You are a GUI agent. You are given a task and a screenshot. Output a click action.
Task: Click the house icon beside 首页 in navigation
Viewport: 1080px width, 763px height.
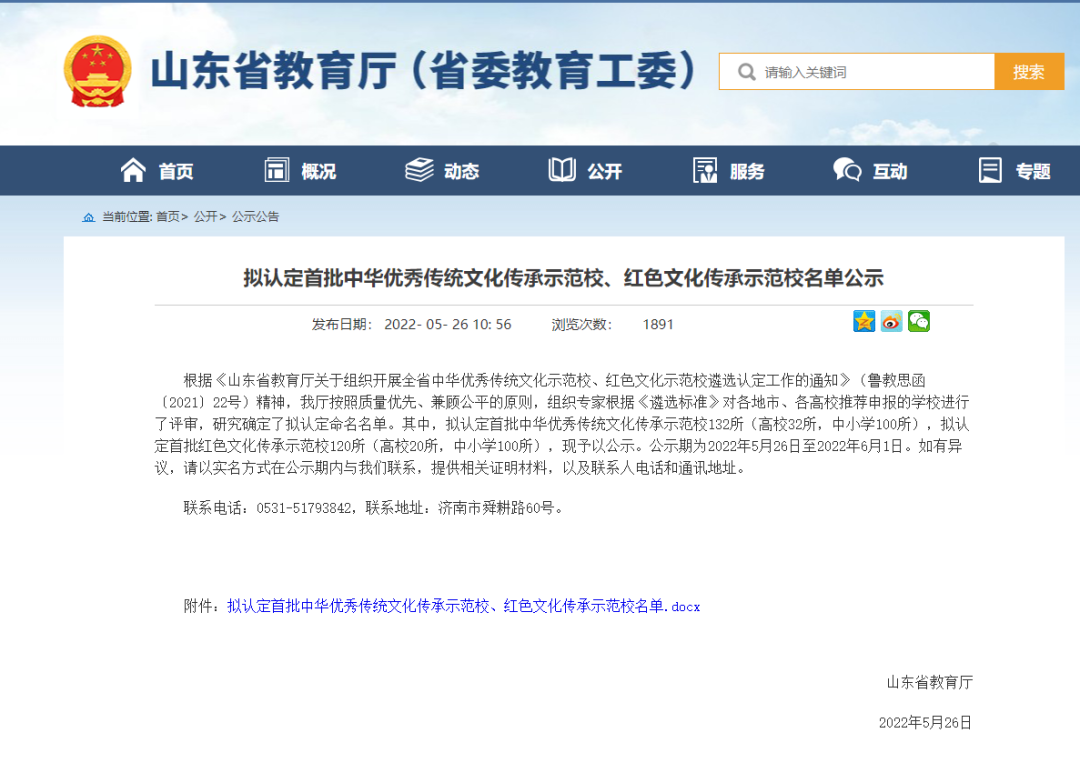tap(133, 171)
